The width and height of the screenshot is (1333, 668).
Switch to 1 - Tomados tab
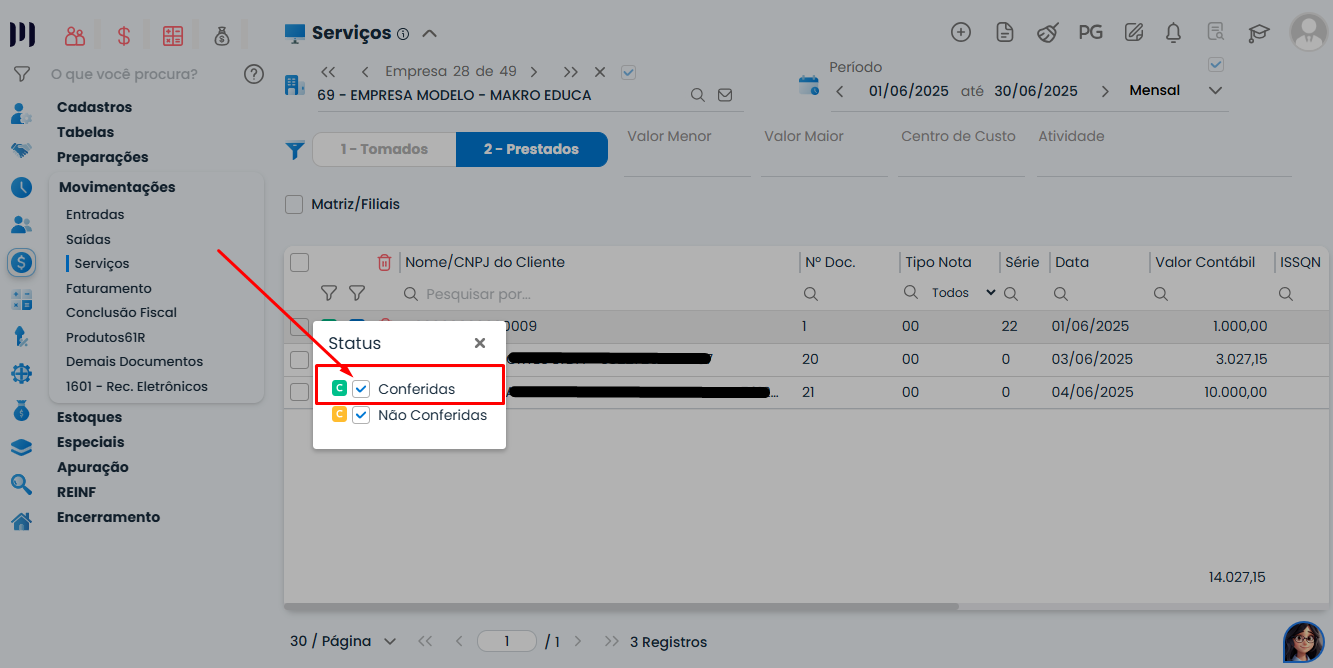[x=384, y=149]
